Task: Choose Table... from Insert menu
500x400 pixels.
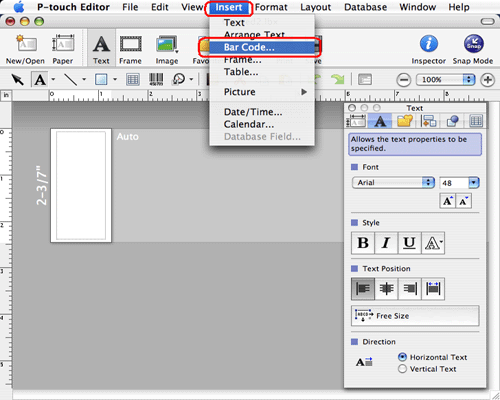Action: point(262,72)
